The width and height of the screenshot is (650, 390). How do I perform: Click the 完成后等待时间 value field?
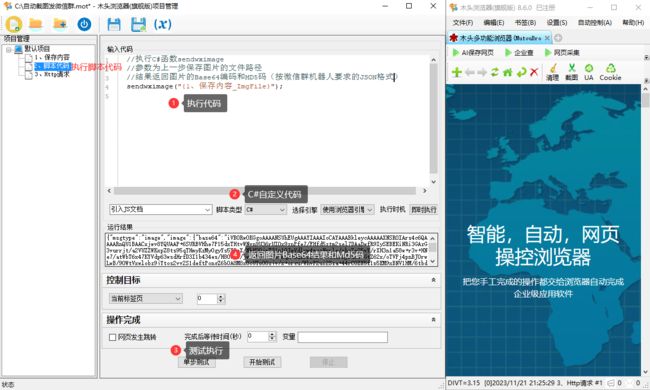click(x=258, y=337)
